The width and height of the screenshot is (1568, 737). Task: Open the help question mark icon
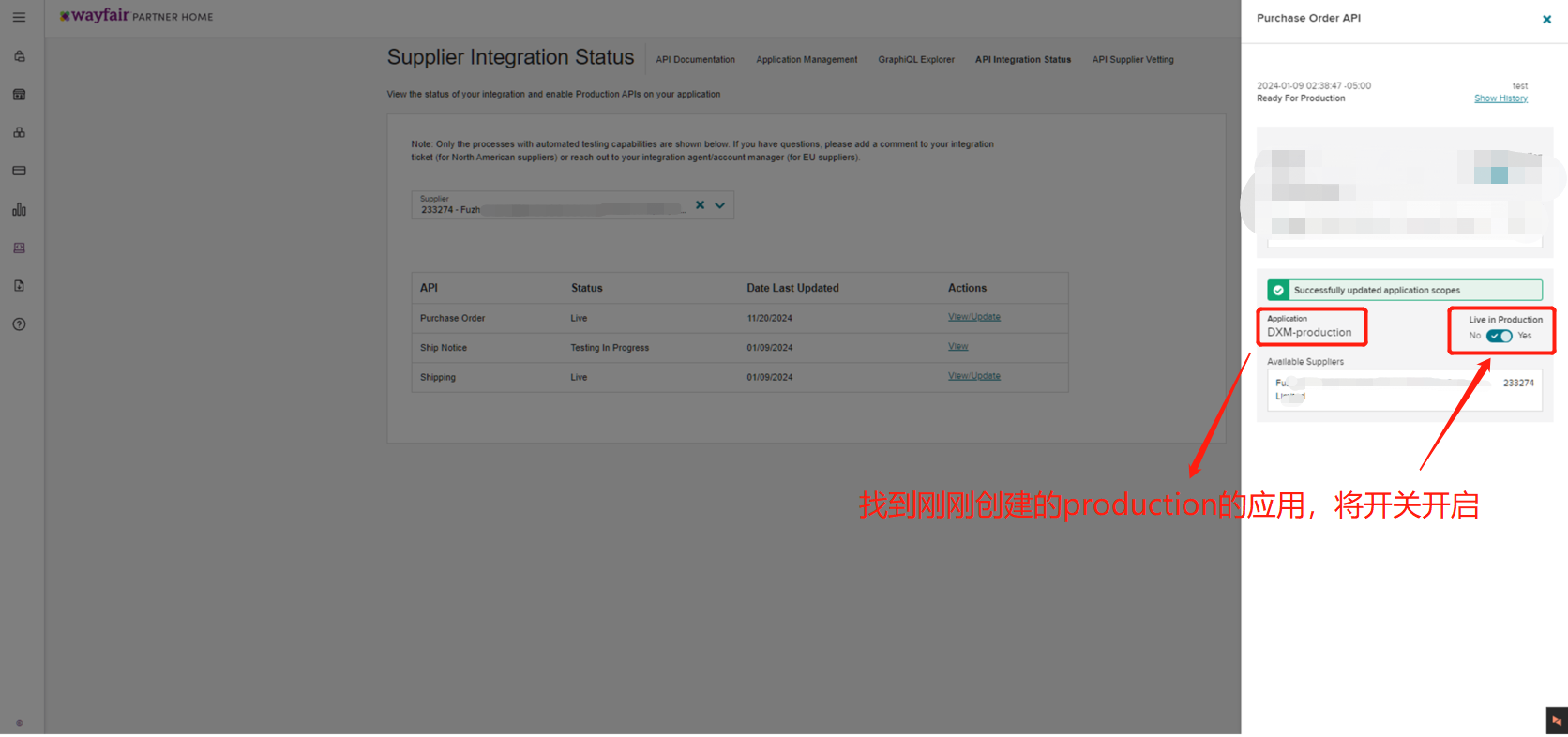(19, 324)
